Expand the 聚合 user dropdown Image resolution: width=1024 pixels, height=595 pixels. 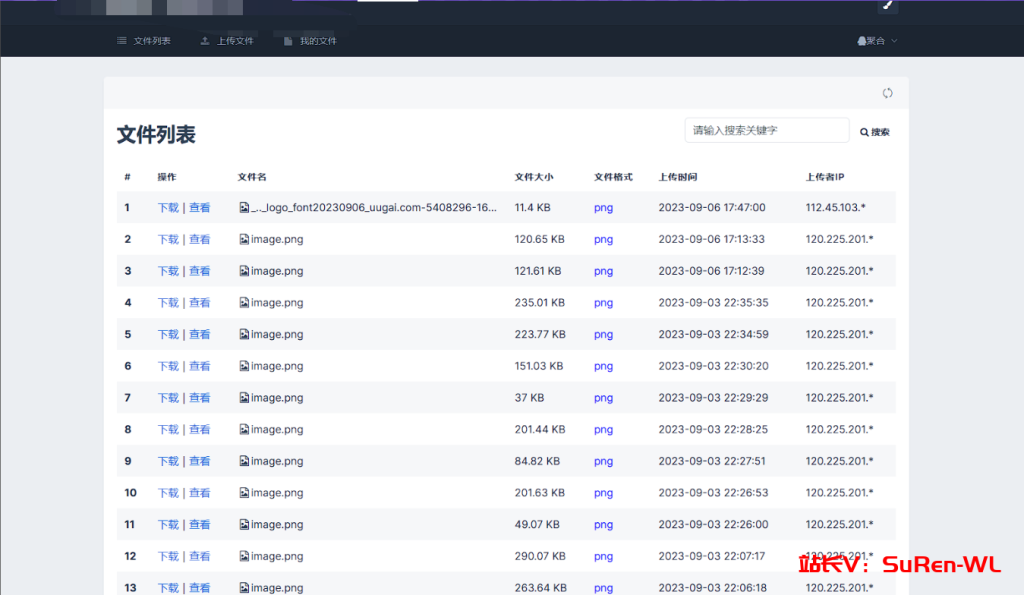coord(877,41)
